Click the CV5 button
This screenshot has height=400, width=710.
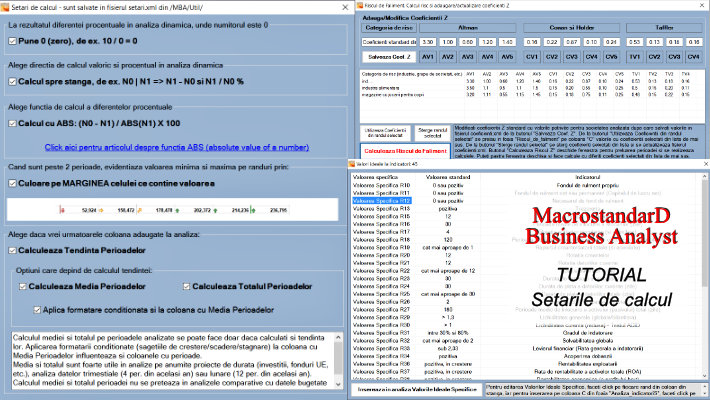click(611, 57)
